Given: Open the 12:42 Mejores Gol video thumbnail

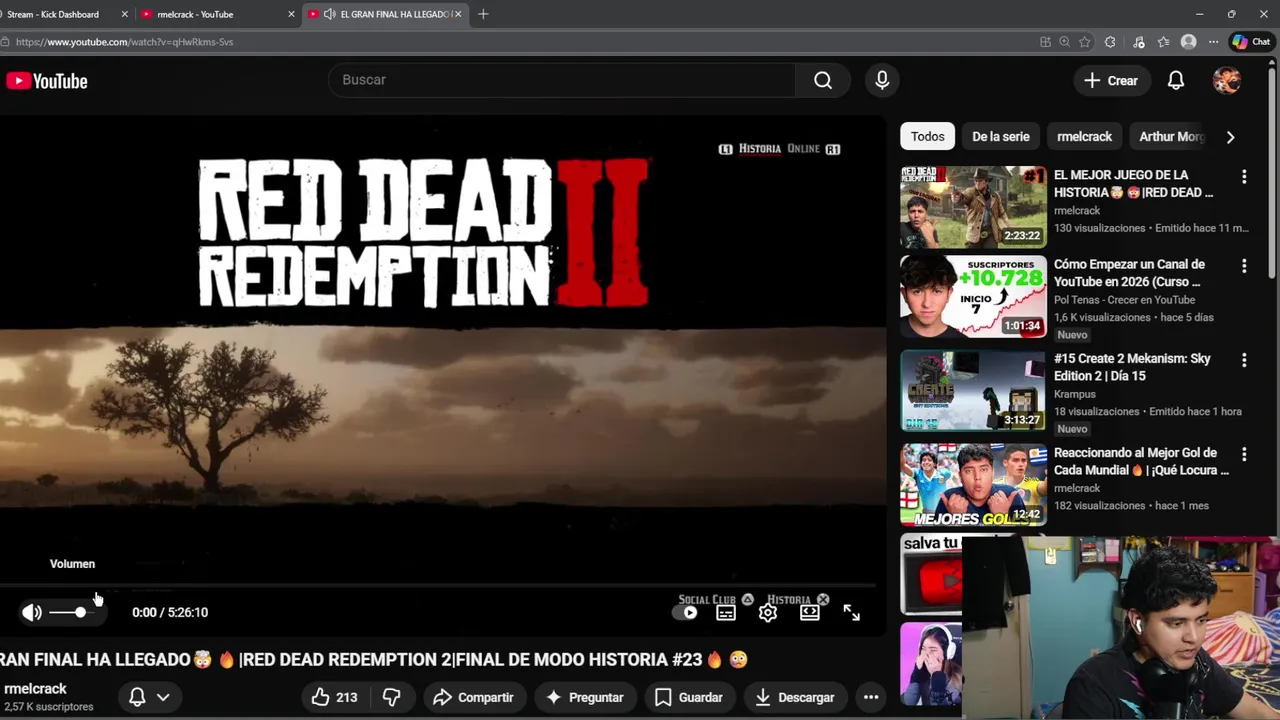Looking at the screenshot, I should pos(973,484).
